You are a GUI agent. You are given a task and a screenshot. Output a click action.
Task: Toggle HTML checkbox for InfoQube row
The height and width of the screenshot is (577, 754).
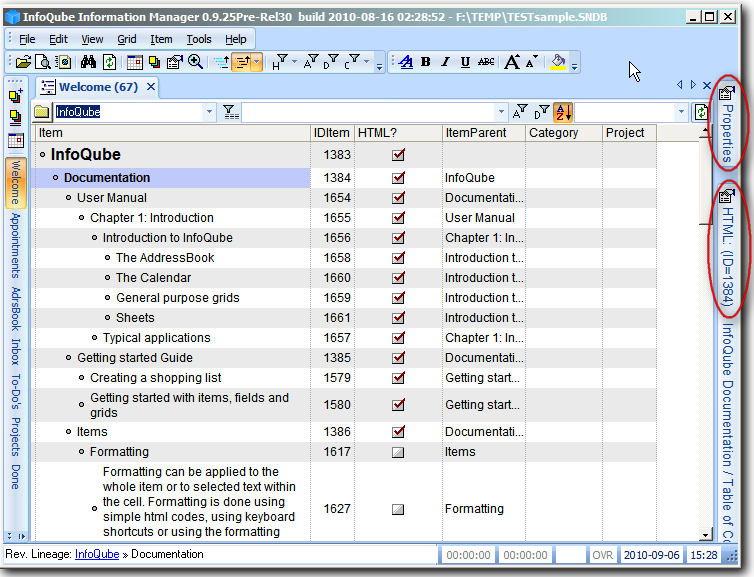pyautogui.click(x=398, y=155)
